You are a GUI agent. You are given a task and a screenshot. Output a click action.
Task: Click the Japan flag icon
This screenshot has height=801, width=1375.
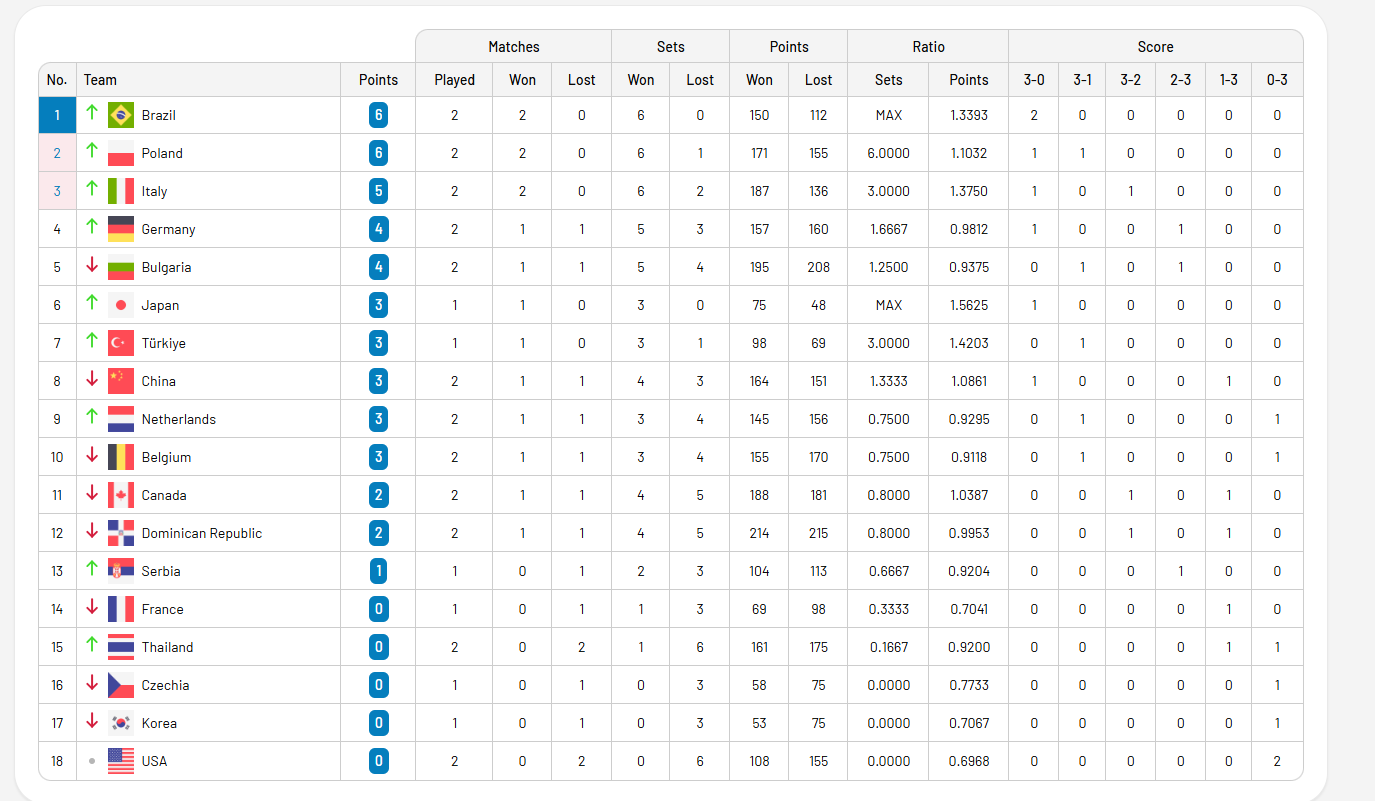[x=121, y=305]
